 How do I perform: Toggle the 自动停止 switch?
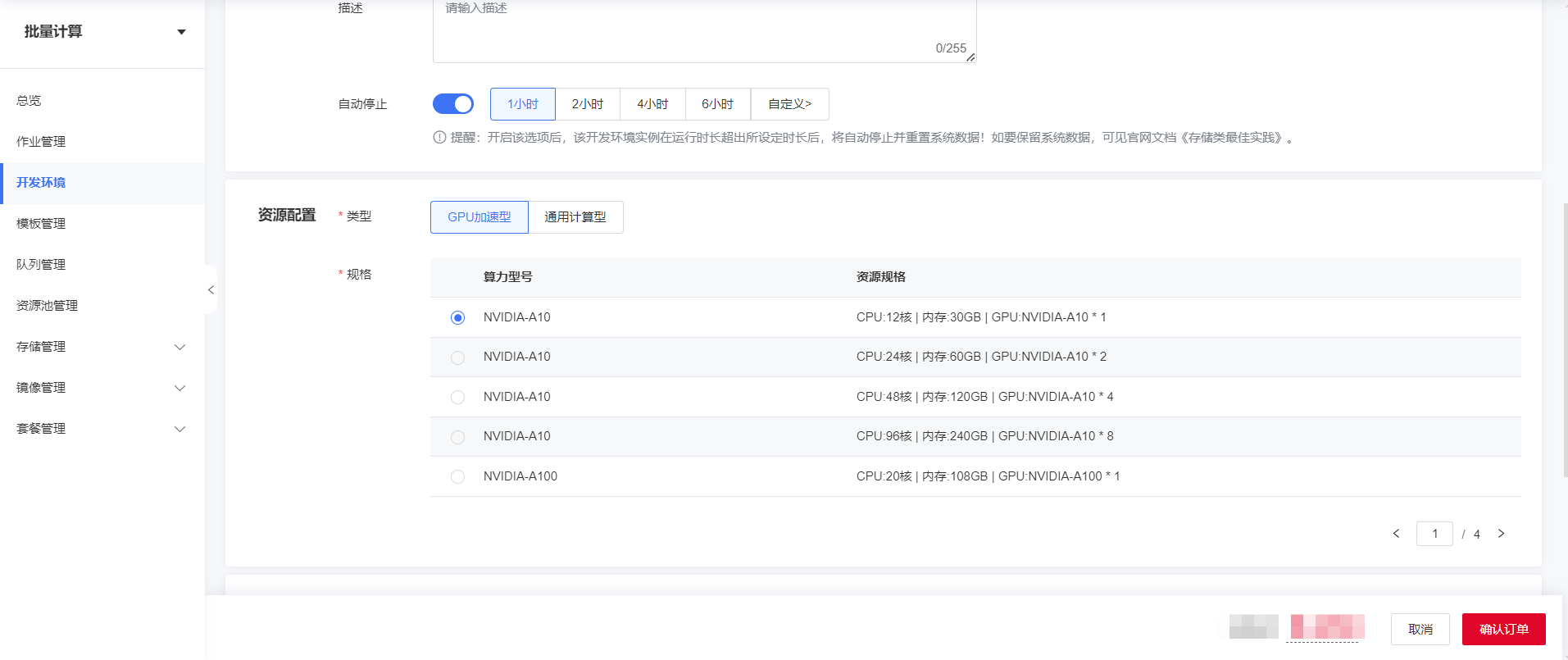pos(453,104)
